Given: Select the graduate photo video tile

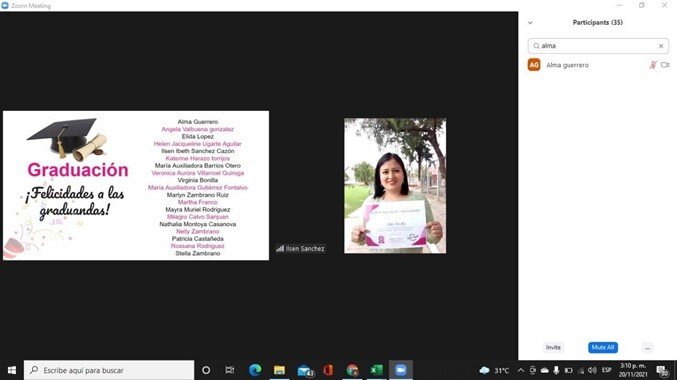Looking at the screenshot, I should pyautogui.click(x=395, y=186).
